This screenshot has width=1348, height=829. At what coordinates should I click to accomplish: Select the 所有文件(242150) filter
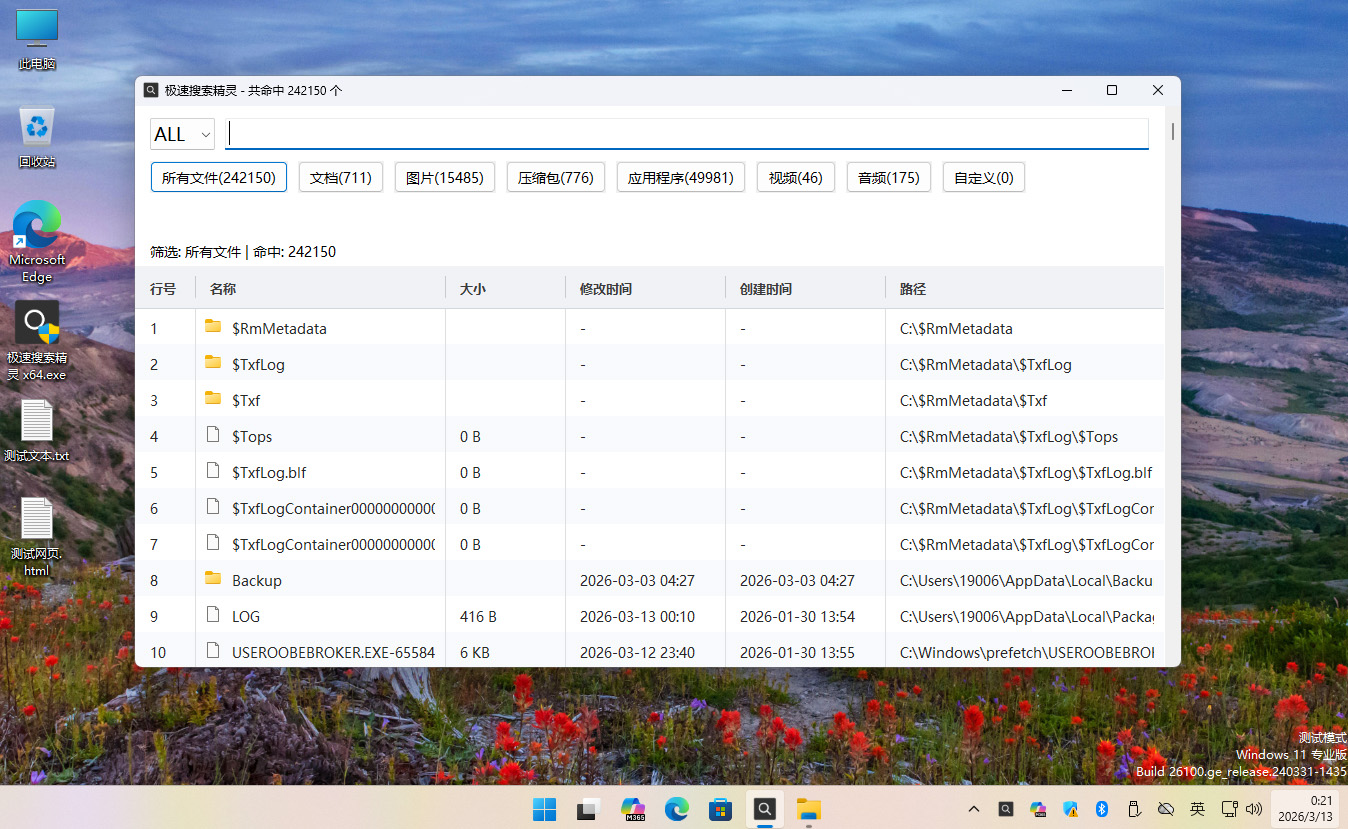[x=219, y=178]
